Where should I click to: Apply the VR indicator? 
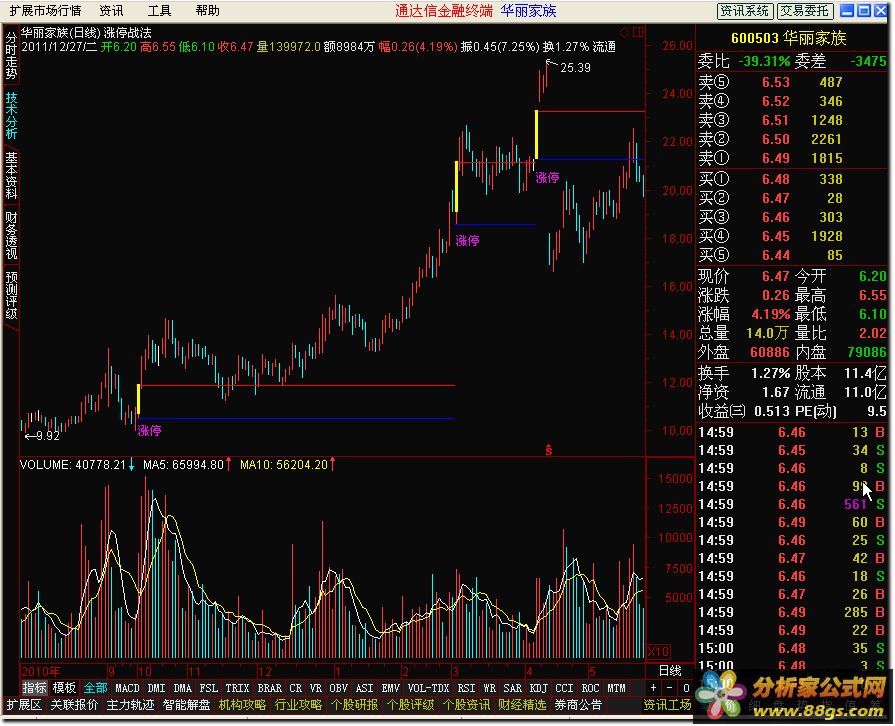316,688
